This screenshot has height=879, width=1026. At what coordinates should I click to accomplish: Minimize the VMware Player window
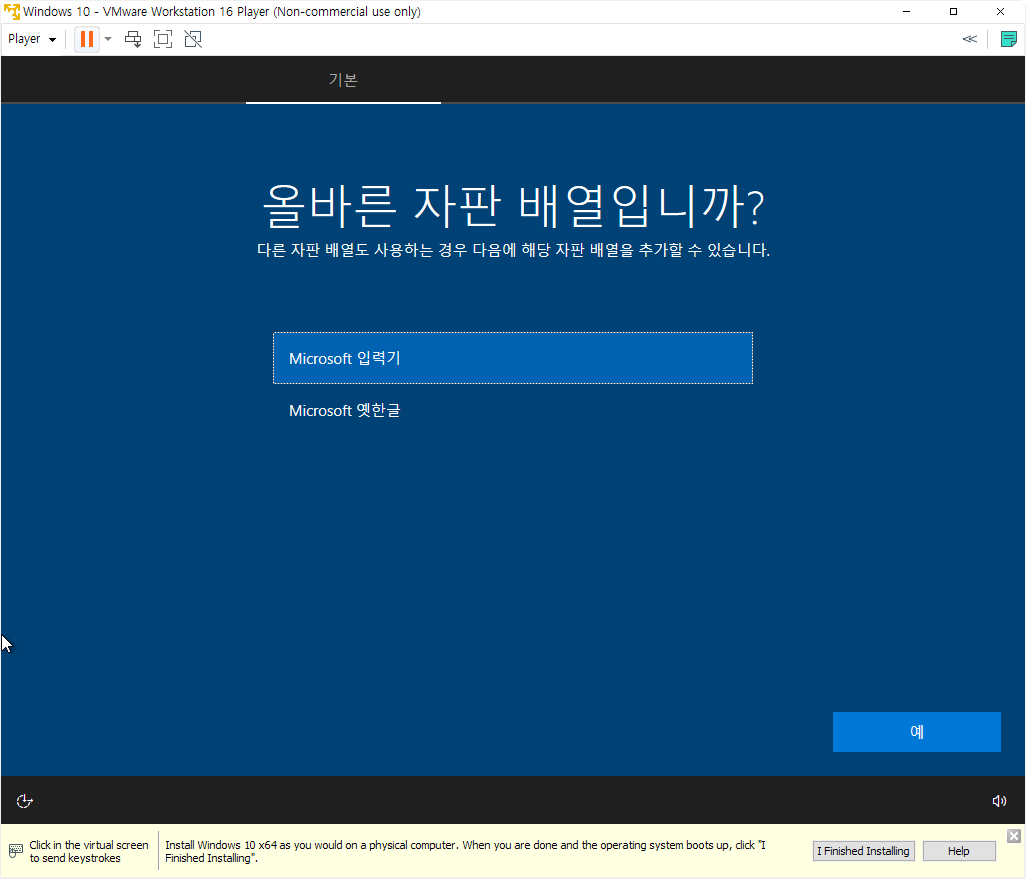[x=906, y=12]
